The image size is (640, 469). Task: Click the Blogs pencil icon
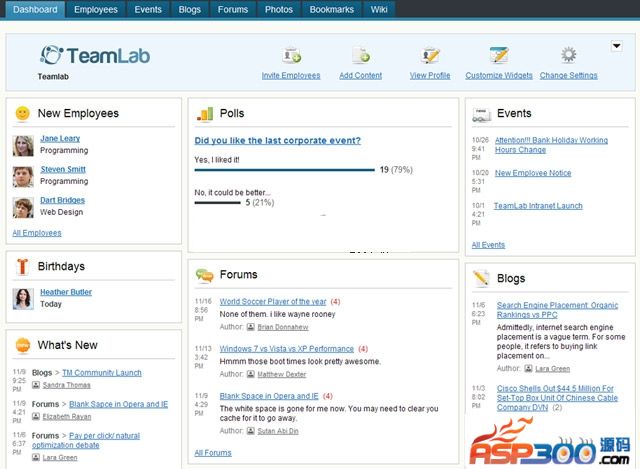point(481,278)
